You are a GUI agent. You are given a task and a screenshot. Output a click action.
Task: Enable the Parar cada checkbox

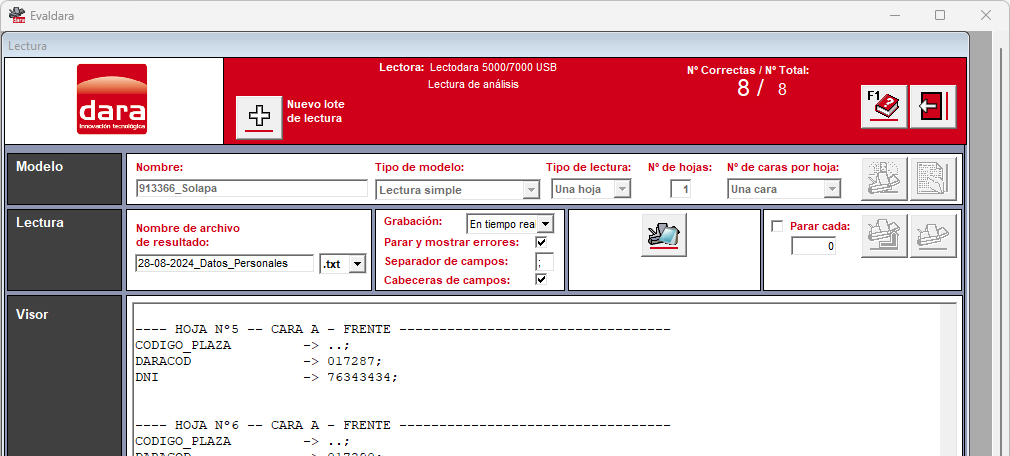pos(777,226)
